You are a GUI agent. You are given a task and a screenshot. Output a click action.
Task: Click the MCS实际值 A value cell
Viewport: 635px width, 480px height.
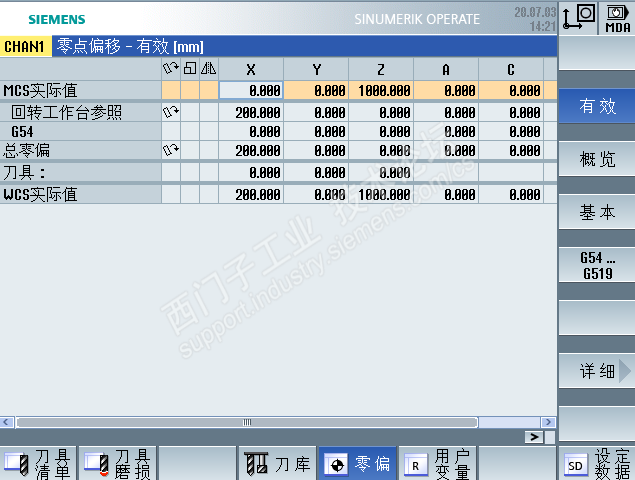446,90
